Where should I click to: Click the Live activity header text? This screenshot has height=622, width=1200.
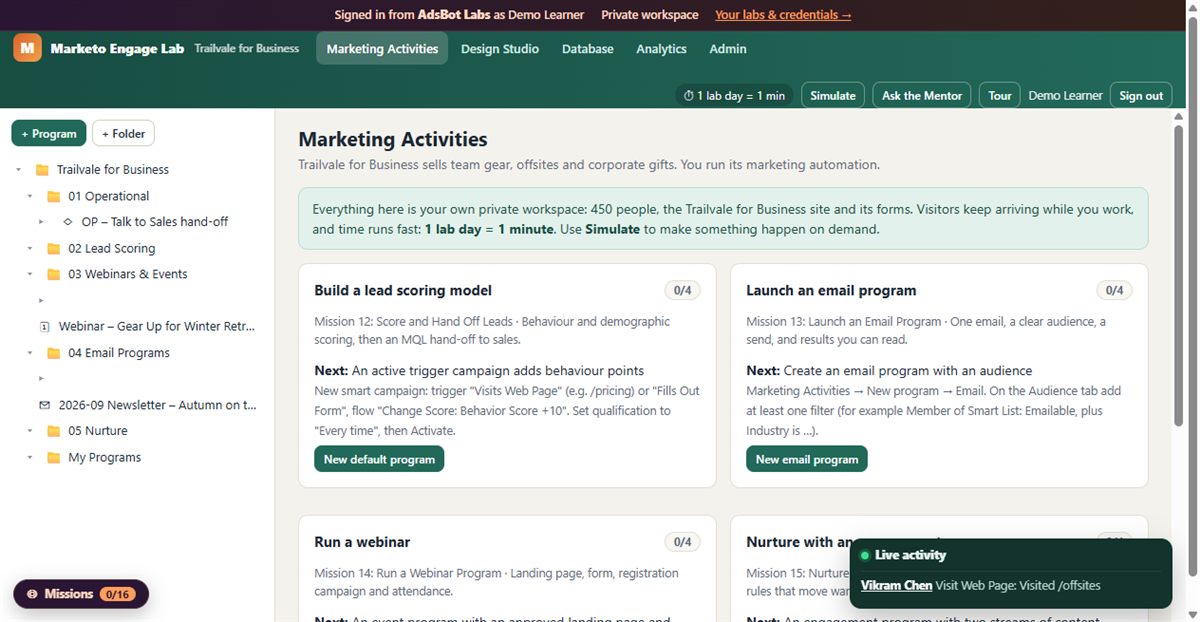pyautogui.click(x=910, y=555)
